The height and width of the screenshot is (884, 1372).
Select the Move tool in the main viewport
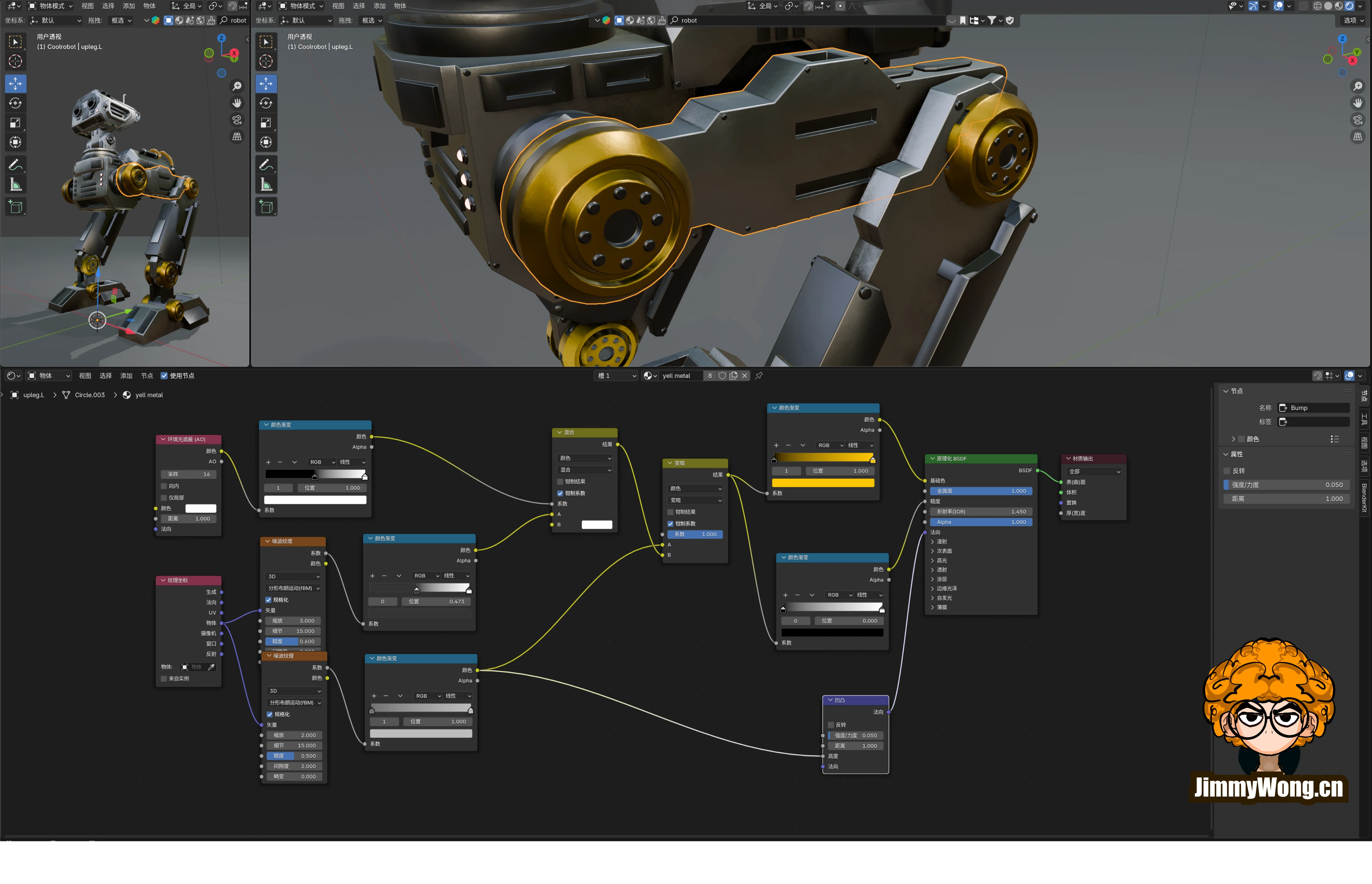click(266, 84)
